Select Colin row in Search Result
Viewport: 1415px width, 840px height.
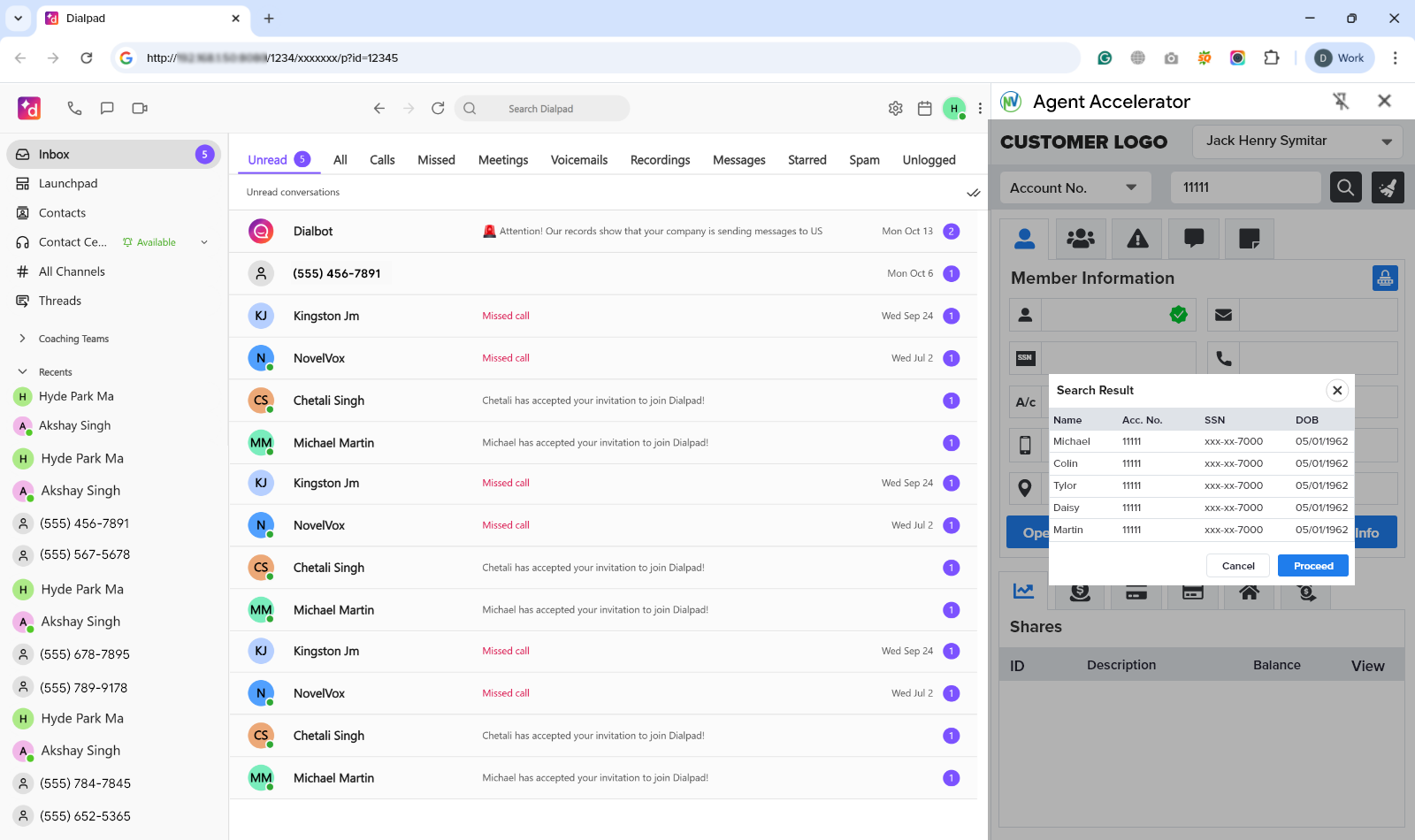pyautogui.click(x=1201, y=463)
